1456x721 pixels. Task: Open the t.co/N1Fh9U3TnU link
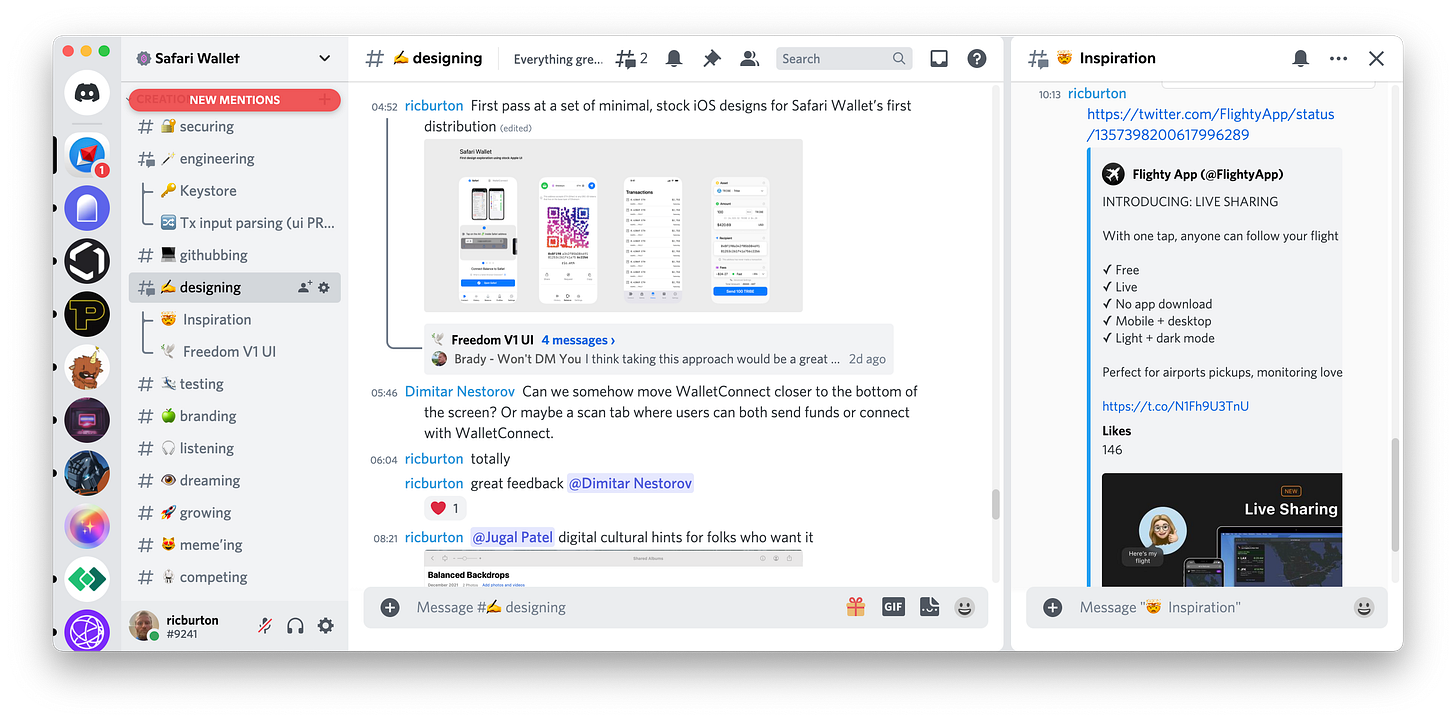coord(1175,406)
